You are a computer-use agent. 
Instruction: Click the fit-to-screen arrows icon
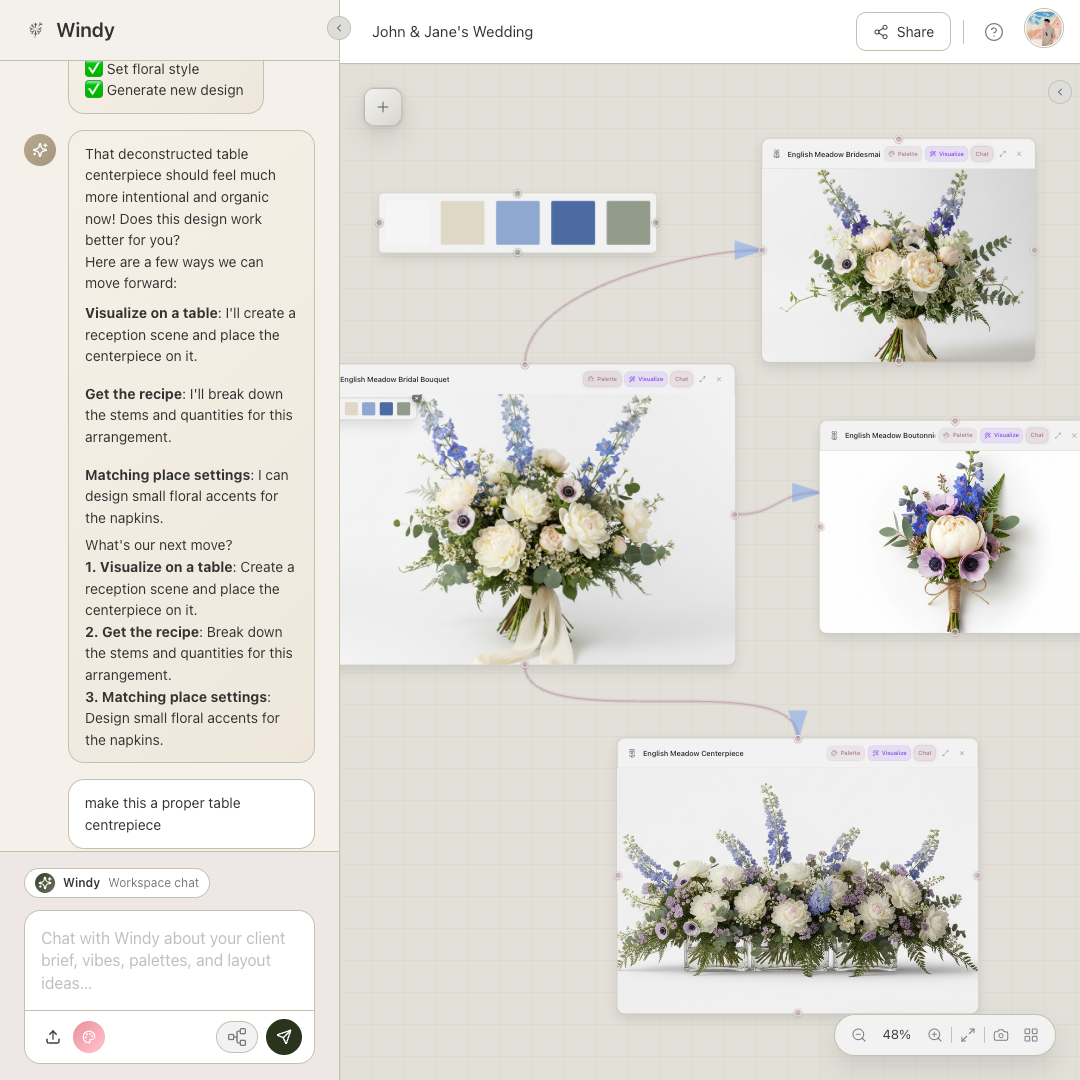pos(968,1035)
